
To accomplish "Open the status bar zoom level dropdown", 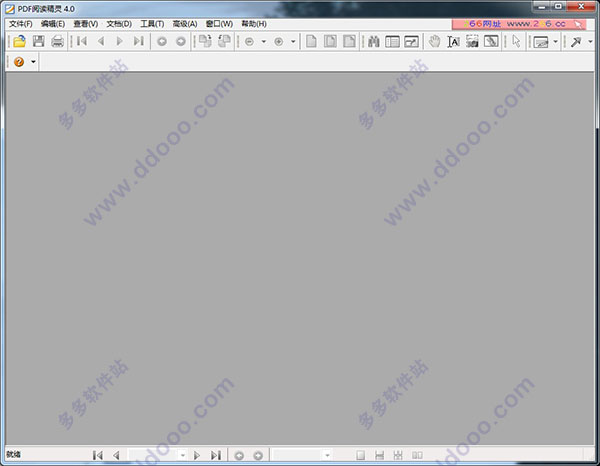I will (x=327, y=455).
